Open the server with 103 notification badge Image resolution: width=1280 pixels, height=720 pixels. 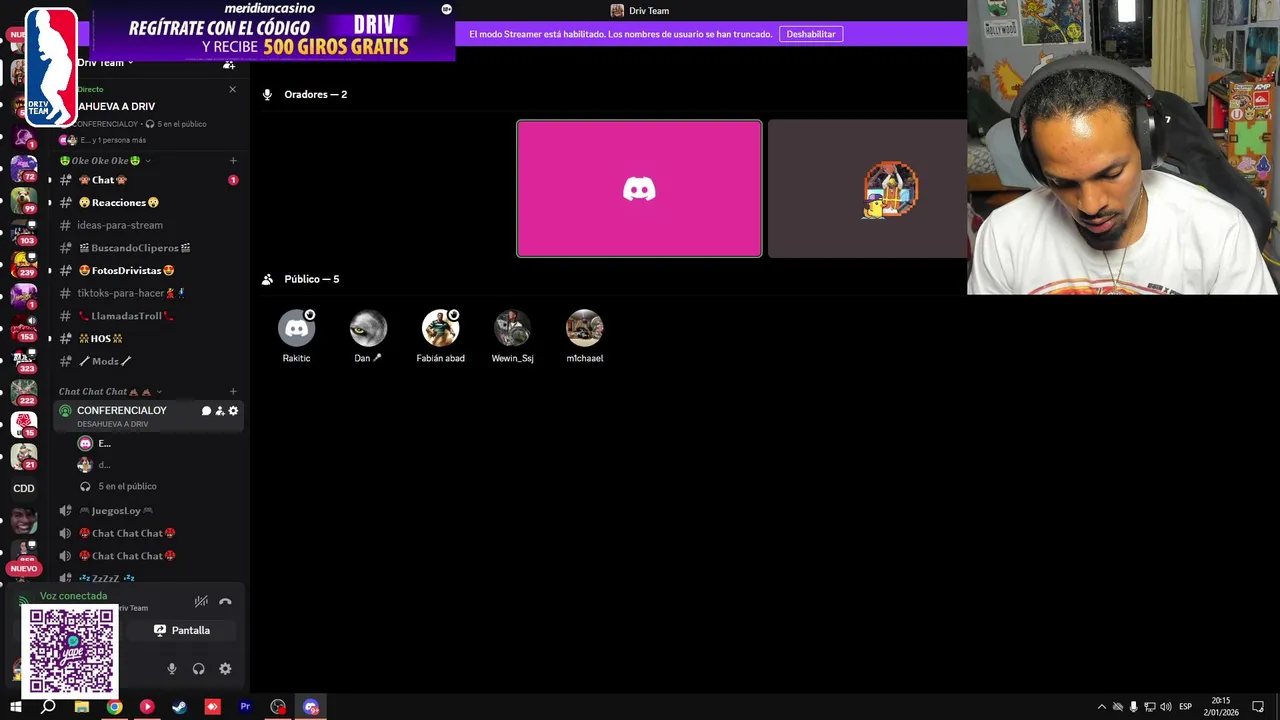point(24,231)
